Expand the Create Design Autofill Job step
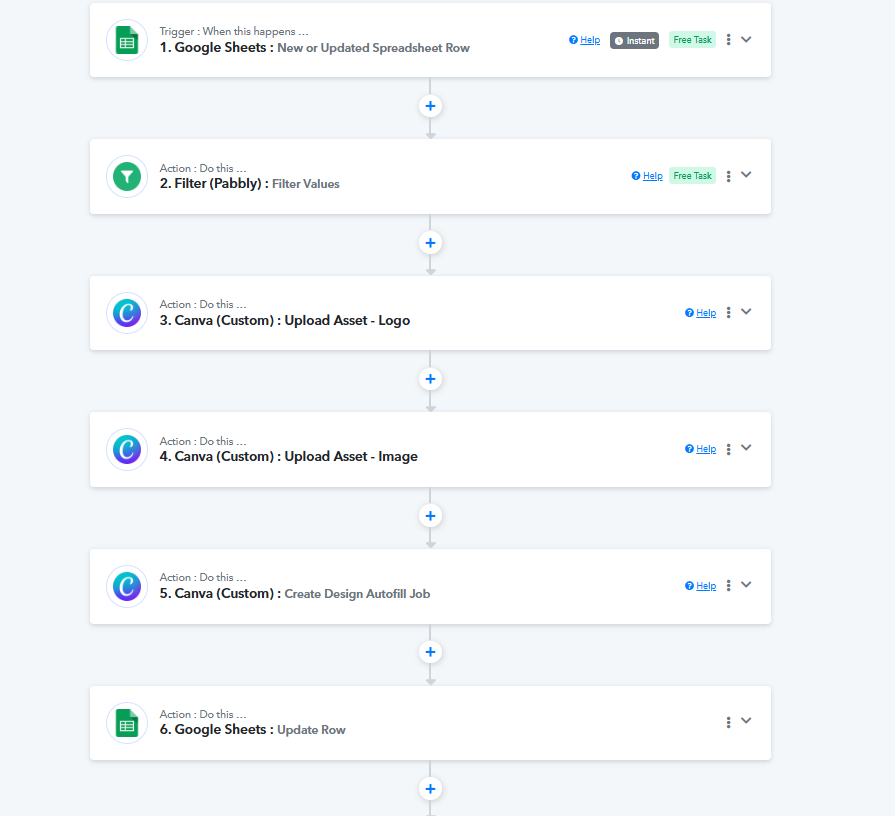The image size is (895, 816). coord(746,584)
